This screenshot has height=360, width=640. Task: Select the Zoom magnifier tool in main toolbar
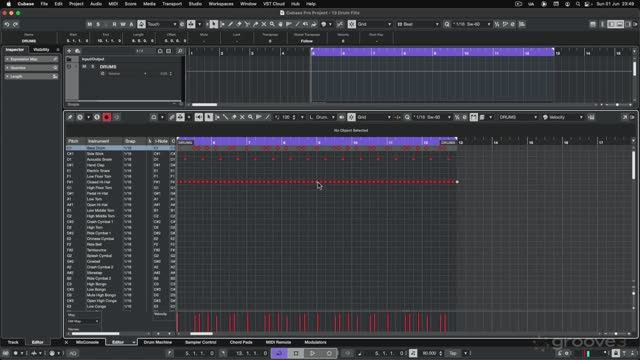click(272, 24)
